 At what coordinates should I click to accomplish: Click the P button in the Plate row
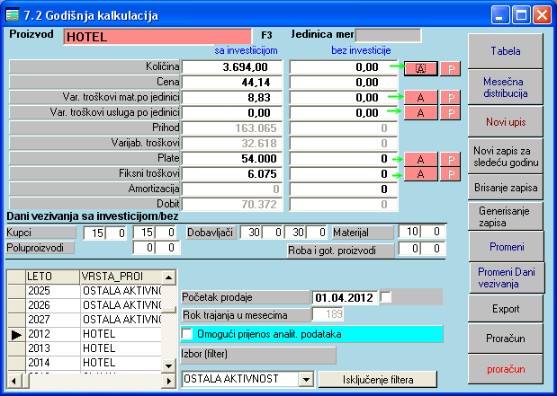click(x=450, y=159)
